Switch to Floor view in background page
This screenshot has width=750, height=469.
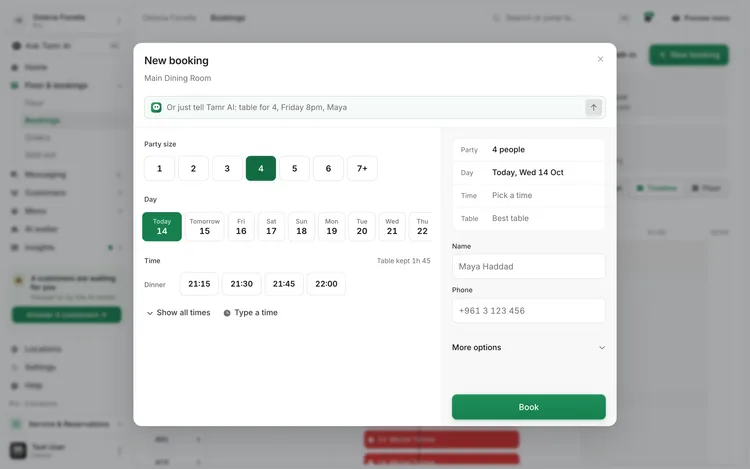click(x=706, y=188)
